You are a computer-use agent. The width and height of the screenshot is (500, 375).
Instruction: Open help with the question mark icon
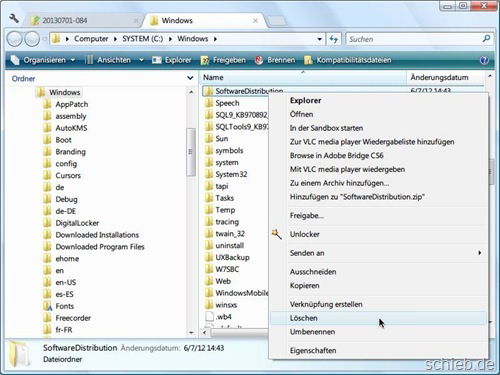pos(484,60)
